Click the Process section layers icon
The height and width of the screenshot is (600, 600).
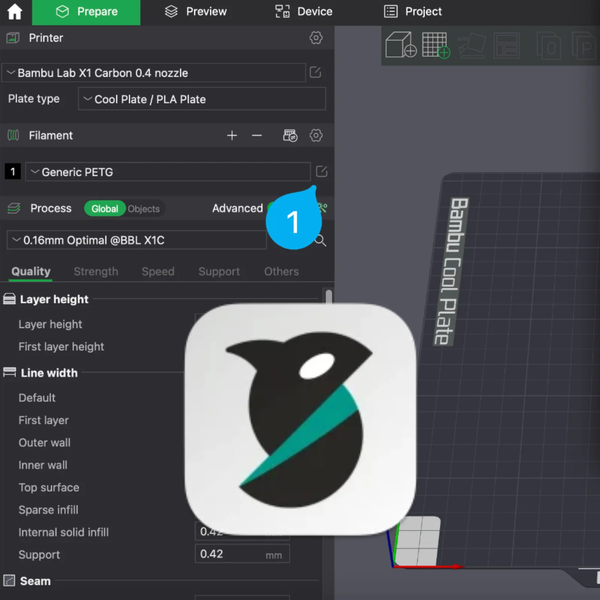[14, 209]
